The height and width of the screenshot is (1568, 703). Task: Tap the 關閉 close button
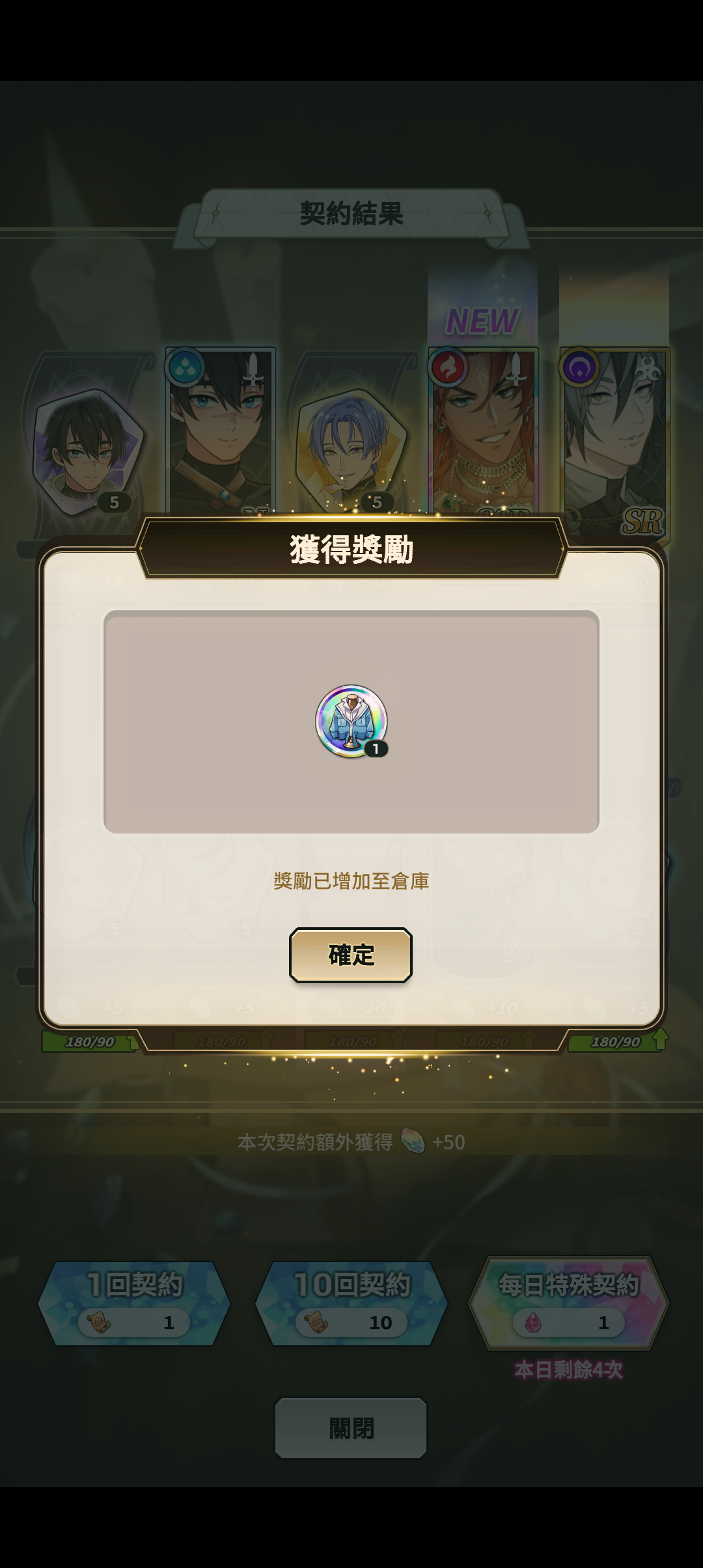tap(351, 1427)
